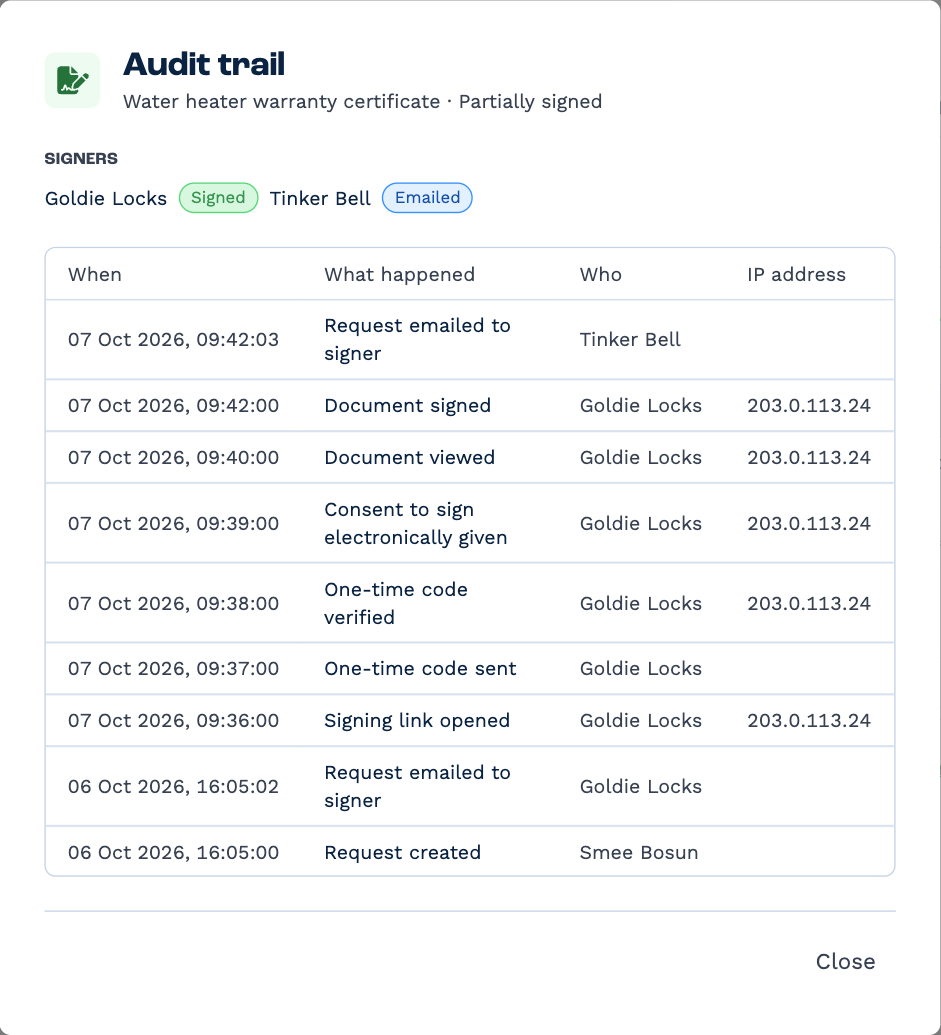Click the Who column header
The height and width of the screenshot is (1035, 941).
tap(600, 275)
